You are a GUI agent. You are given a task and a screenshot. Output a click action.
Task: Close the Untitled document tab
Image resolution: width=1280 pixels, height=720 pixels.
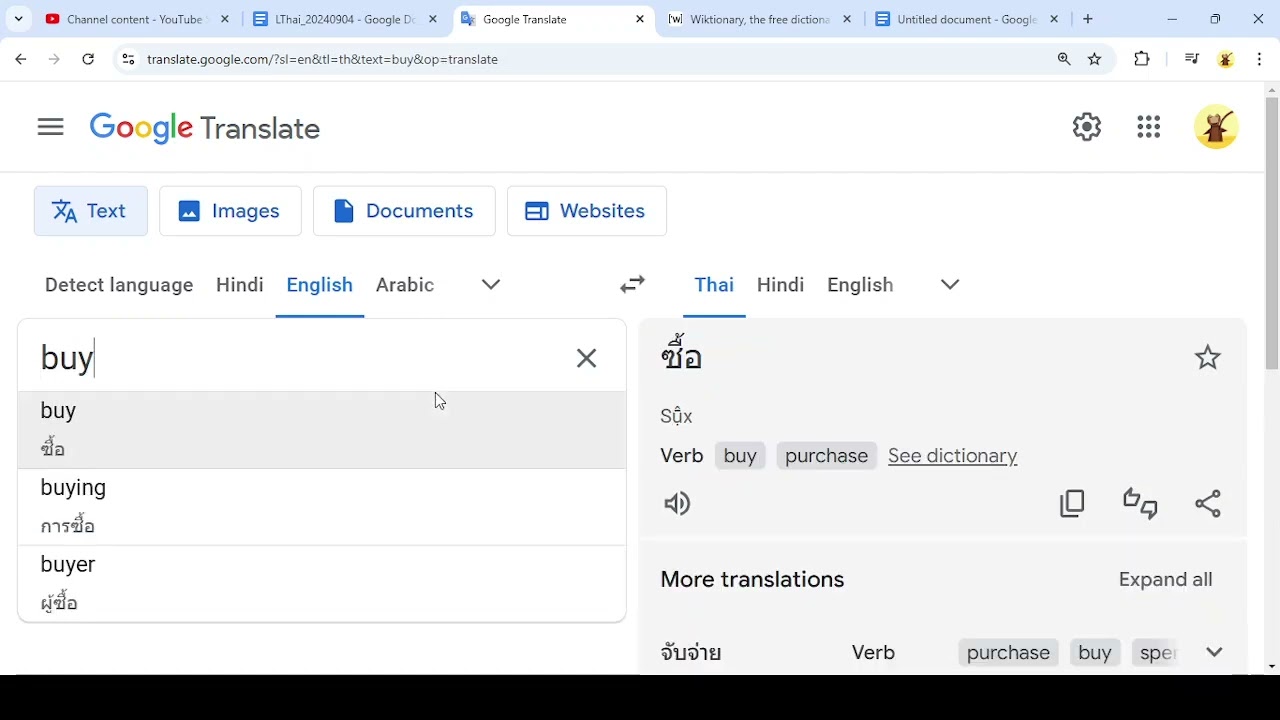[x=1054, y=19]
